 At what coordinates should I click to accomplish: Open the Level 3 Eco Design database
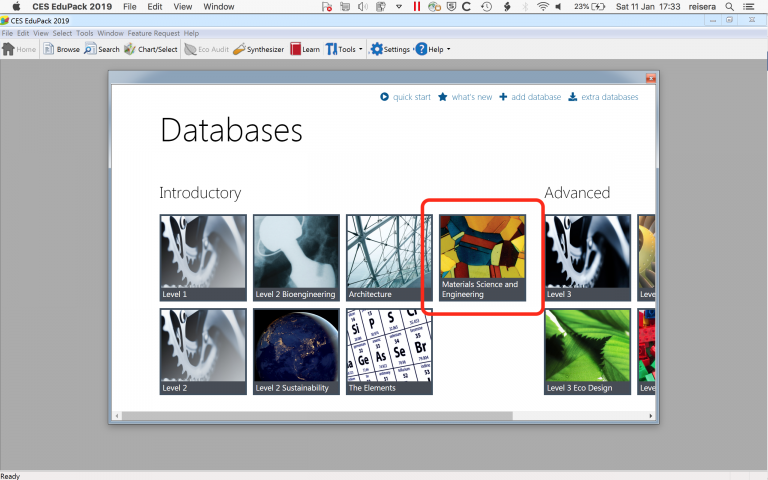[x=587, y=351]
